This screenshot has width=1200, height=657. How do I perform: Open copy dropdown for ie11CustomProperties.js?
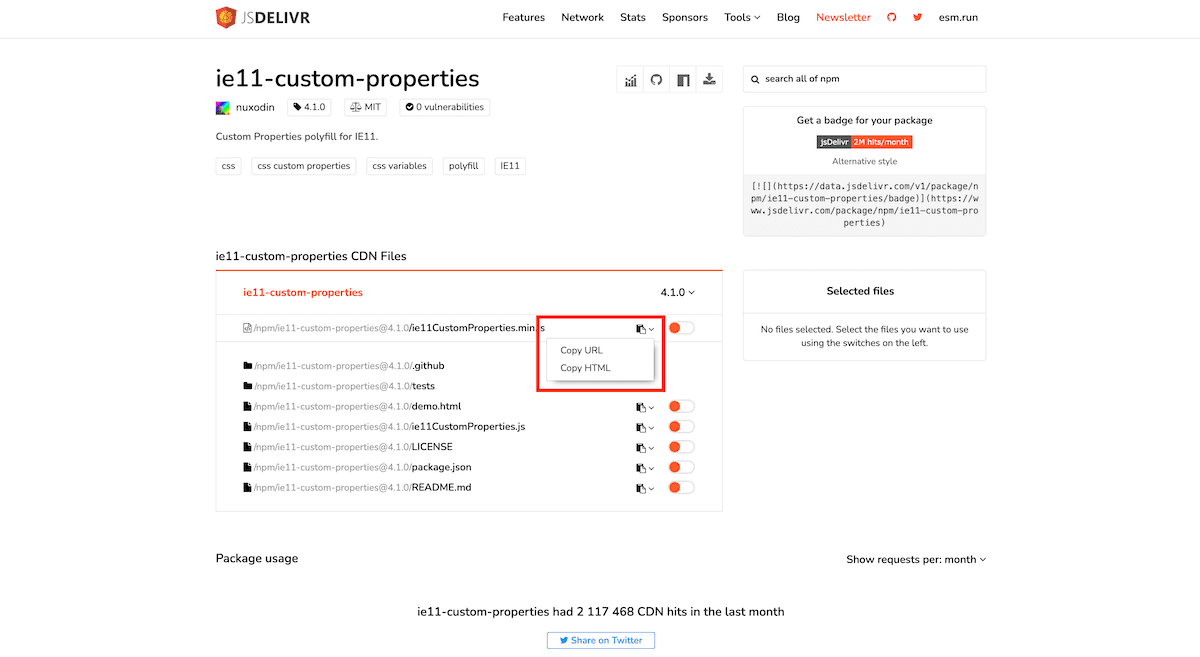(x=645, y=428)
